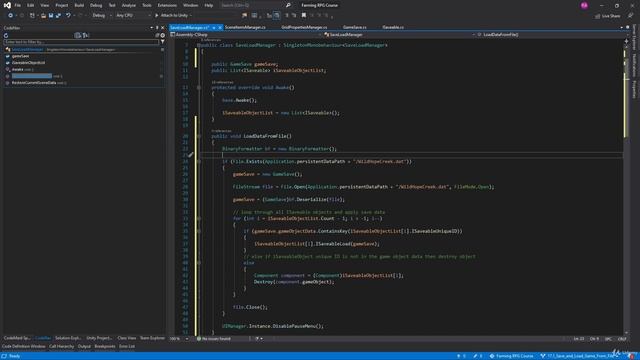Click the No issues found indicator

point(214,339)
